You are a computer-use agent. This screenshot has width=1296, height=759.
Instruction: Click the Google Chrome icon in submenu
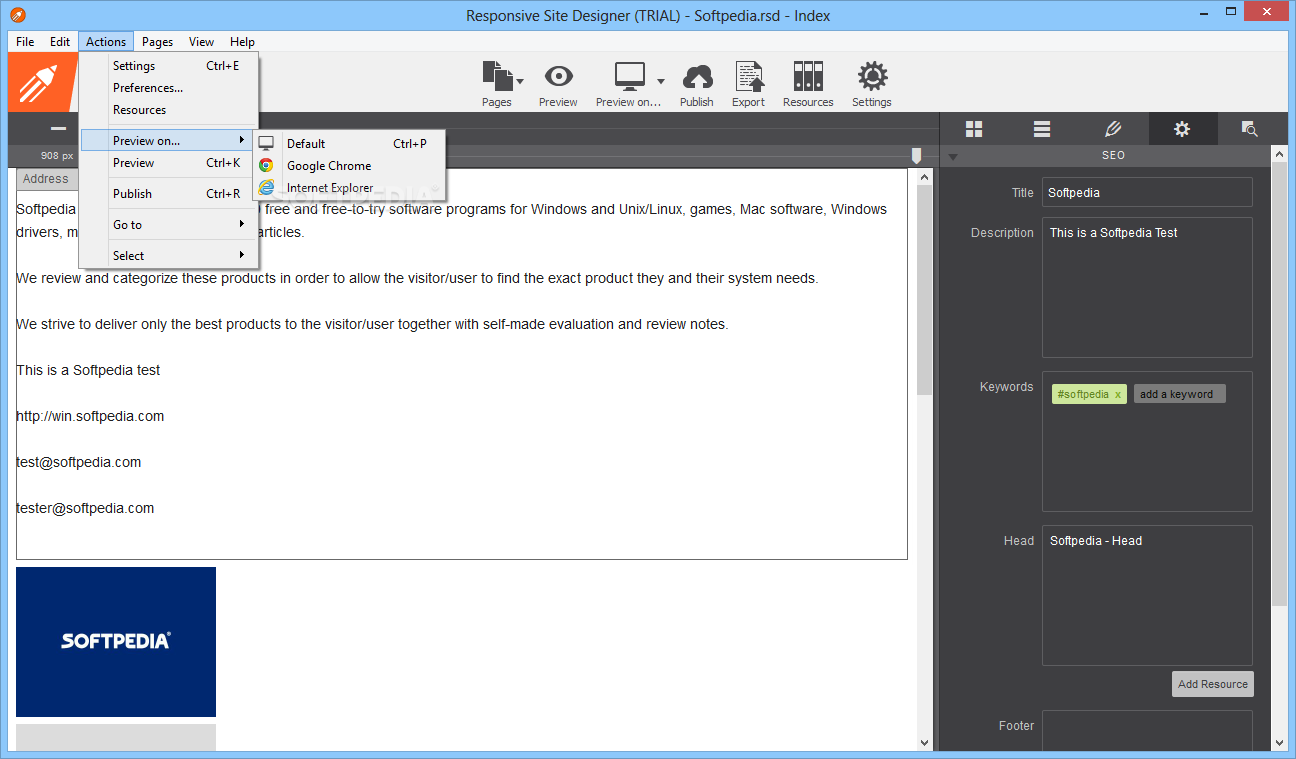click(x=266, y=166)
